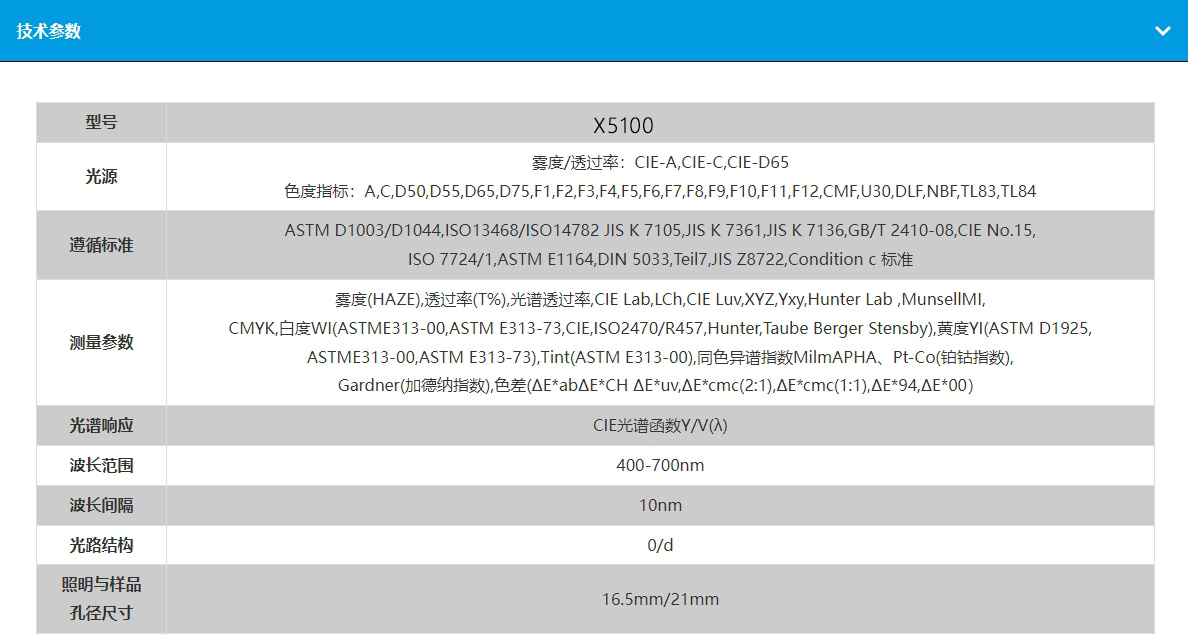Image resolution: width=1188 pixels, height=635 pixels.
Task: Click the 雾度(HAZE) measurement parameters line
Action: click(660, 299)
